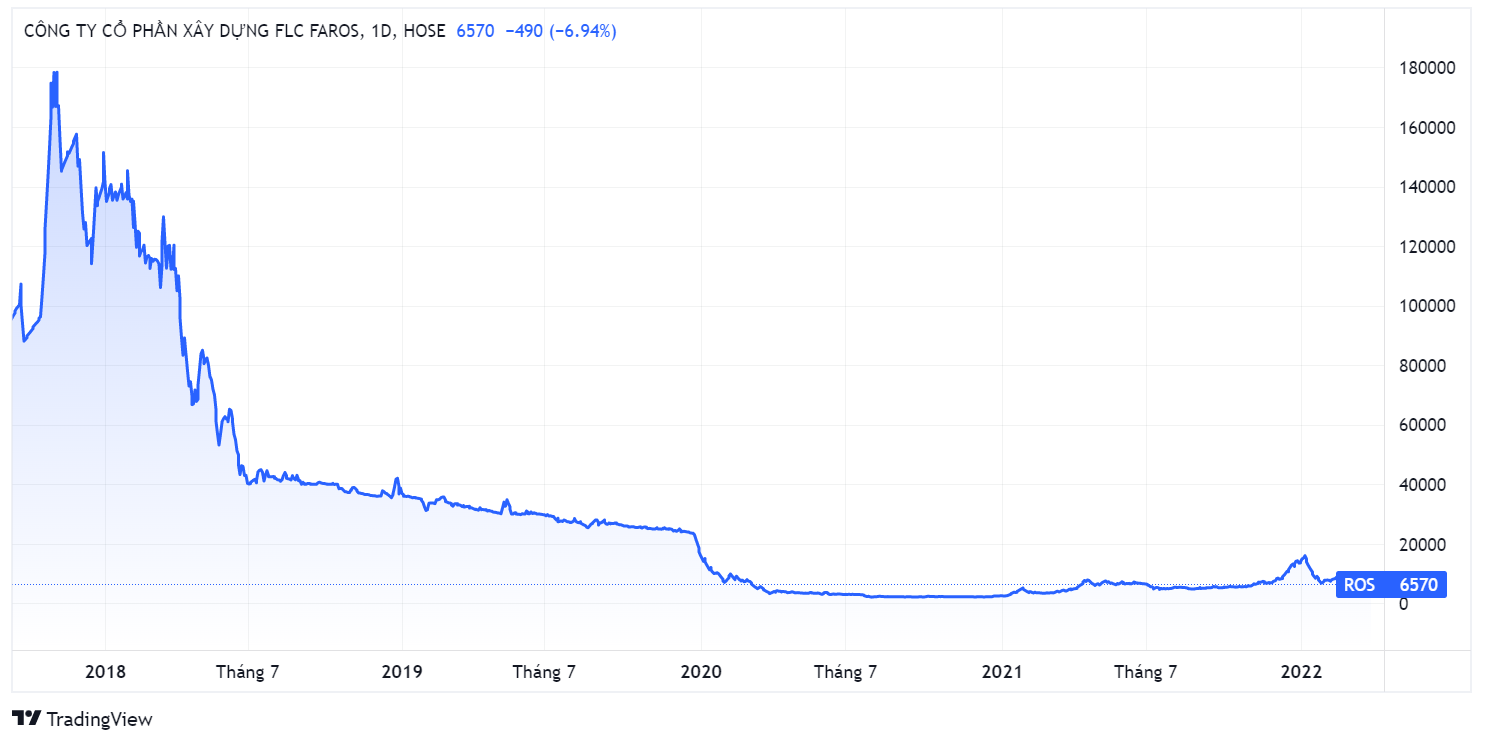Click Tháng 7 between 2021 and 2022
The image size is (1486, 745).
point(1146,672)
